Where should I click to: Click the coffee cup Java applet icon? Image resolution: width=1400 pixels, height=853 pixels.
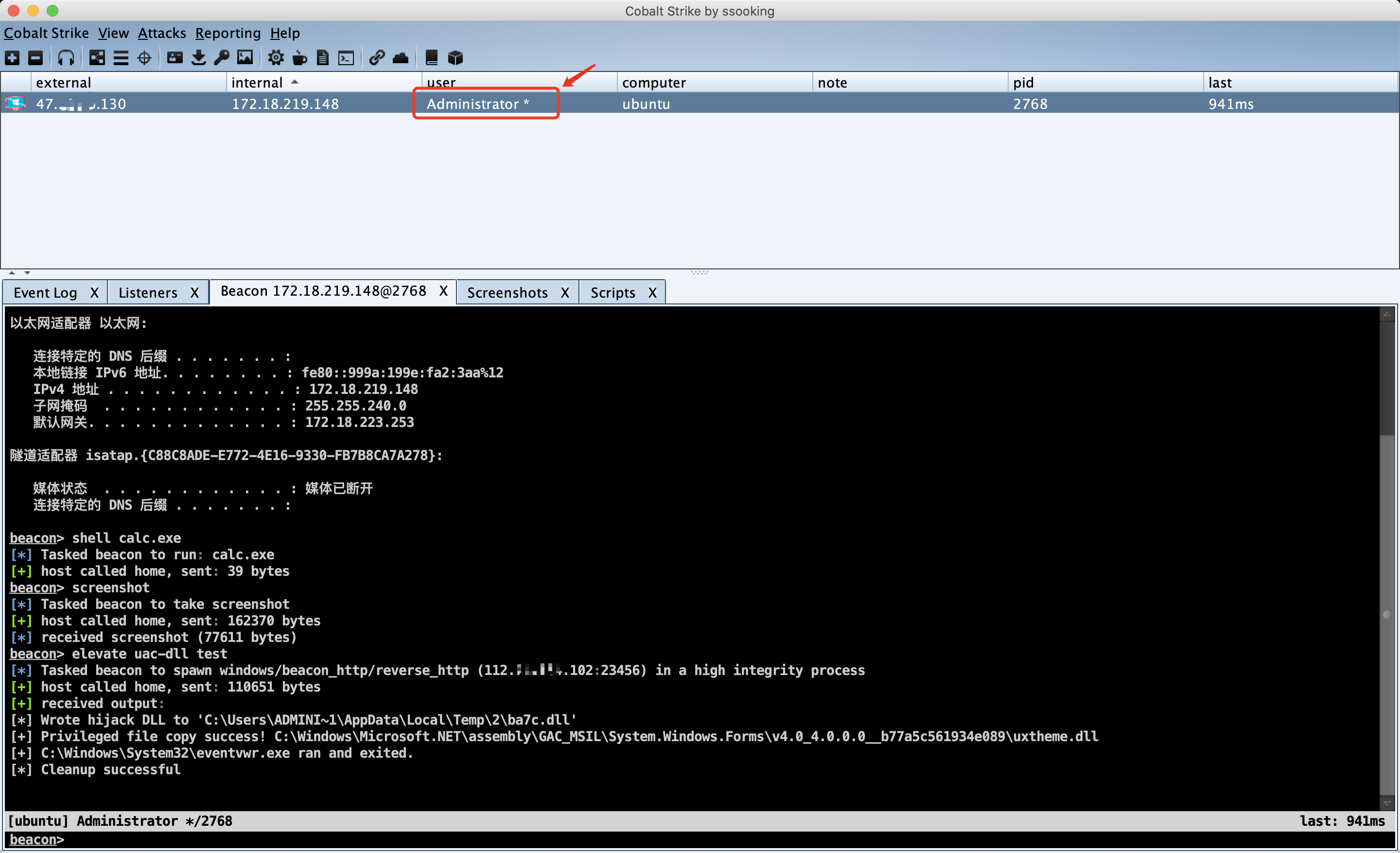click(299, 58)
